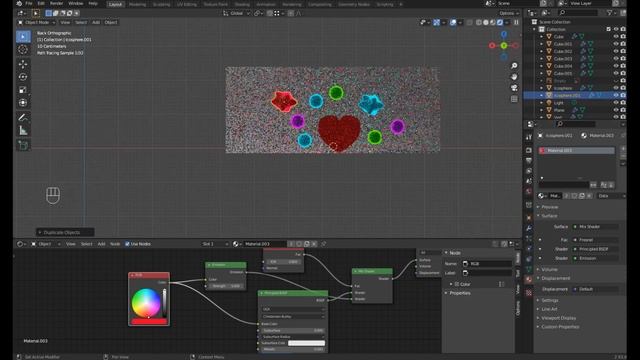Open node editor Add menu
The width and height of the screenshot is (640, 360).
pos(101,244)
